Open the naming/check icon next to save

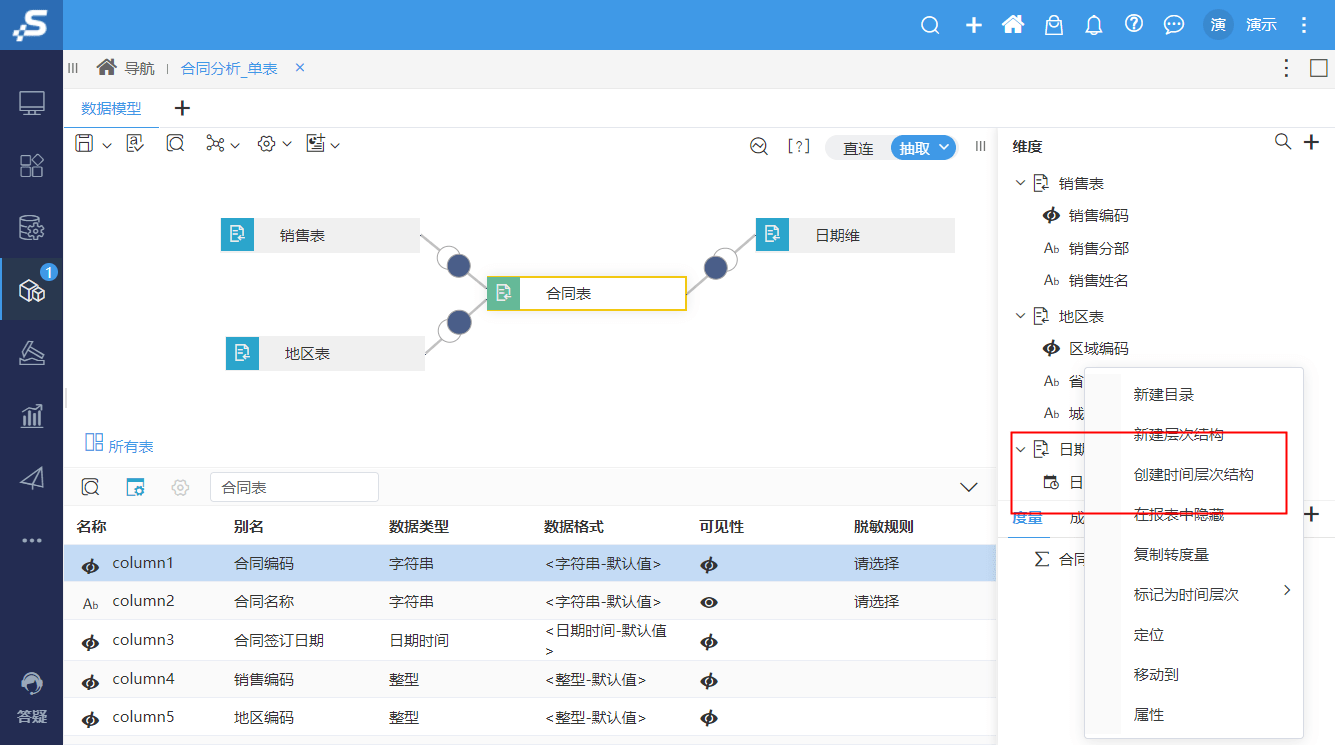(x=134, y=143)
